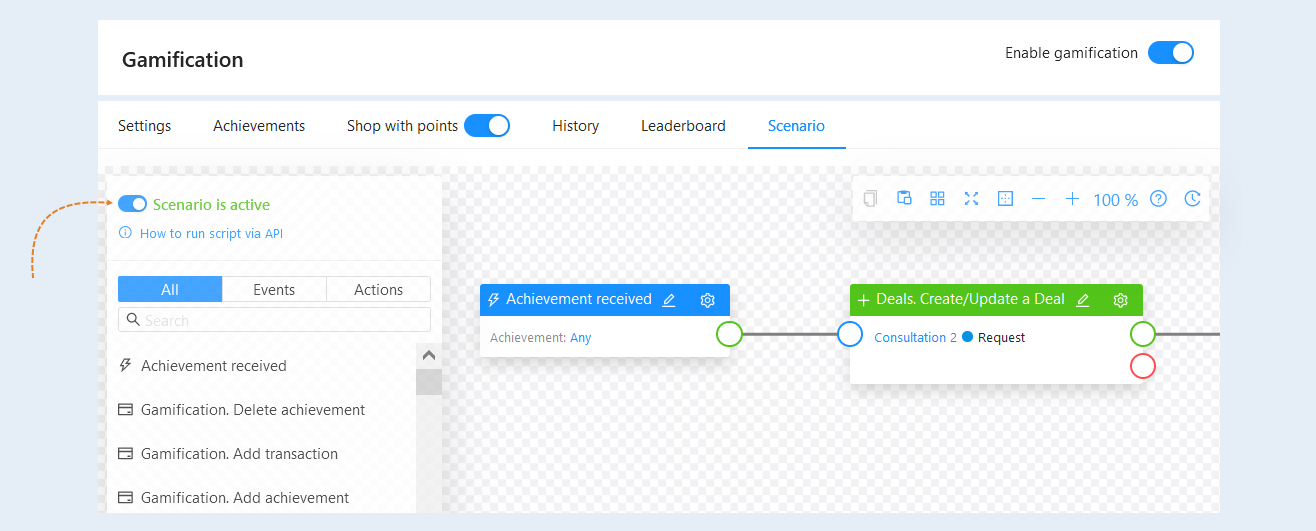Click the grid arrange icon in toolbar

937,198
